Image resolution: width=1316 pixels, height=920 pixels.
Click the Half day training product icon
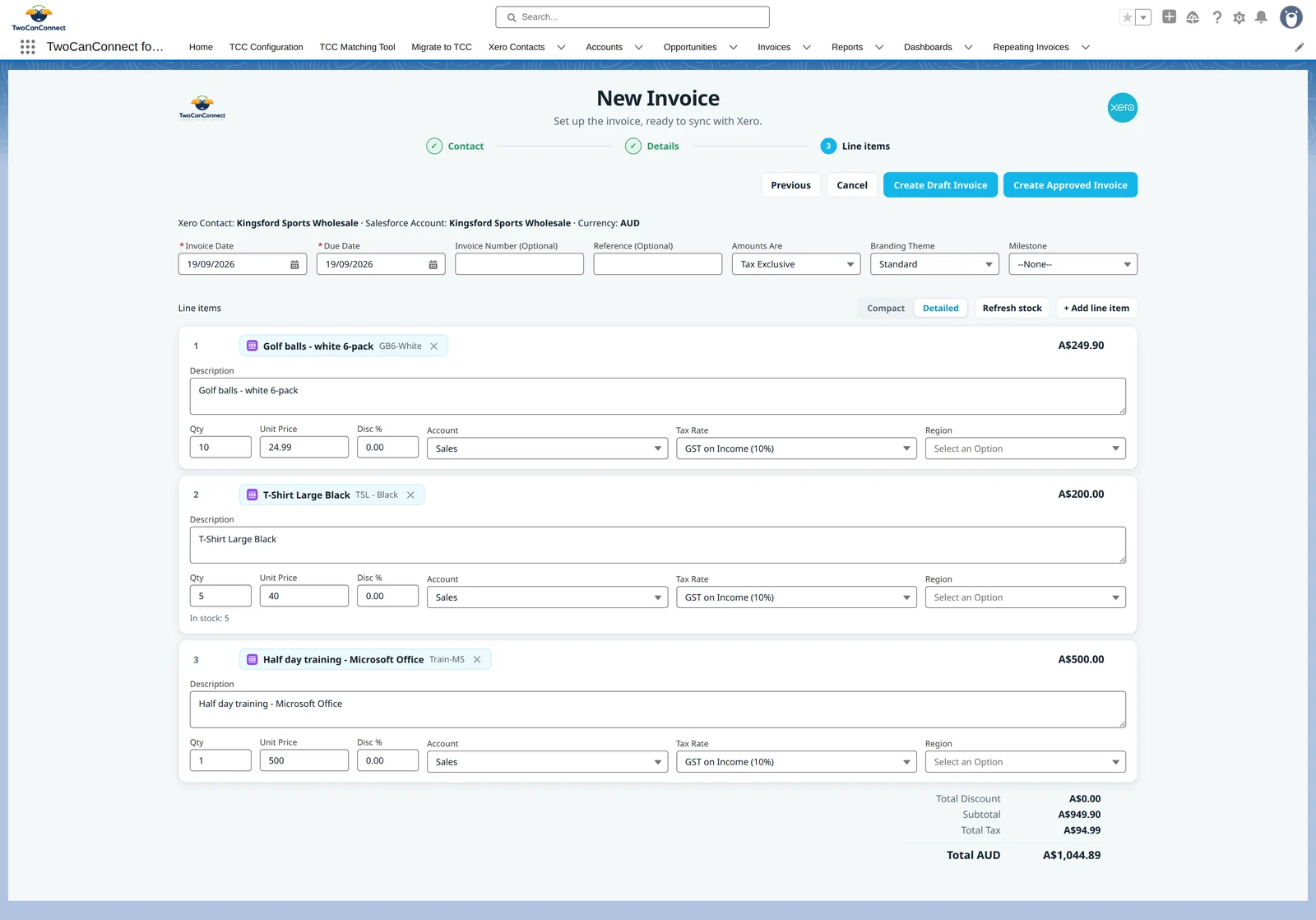click(x=253, y=659)
